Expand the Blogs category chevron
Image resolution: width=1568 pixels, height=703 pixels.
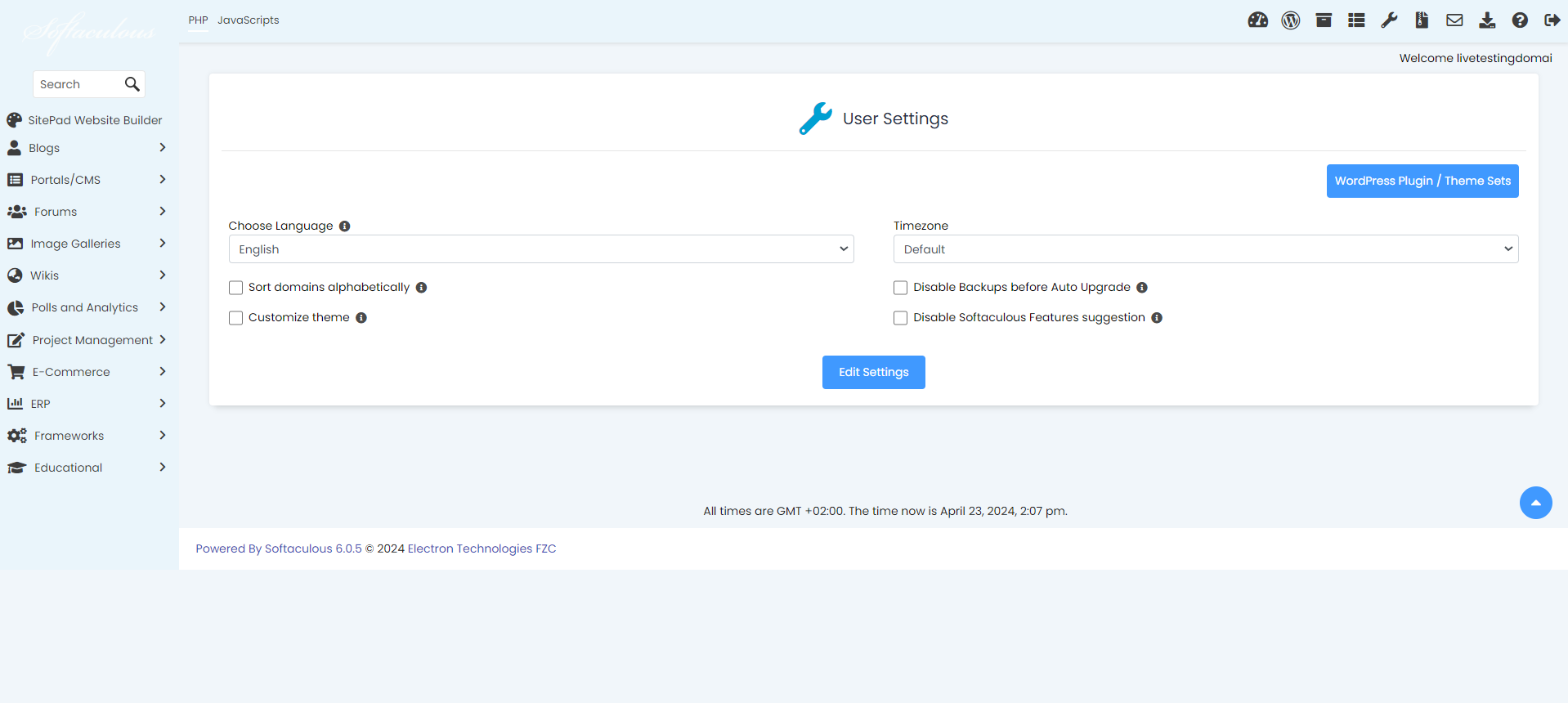point(163,148)
